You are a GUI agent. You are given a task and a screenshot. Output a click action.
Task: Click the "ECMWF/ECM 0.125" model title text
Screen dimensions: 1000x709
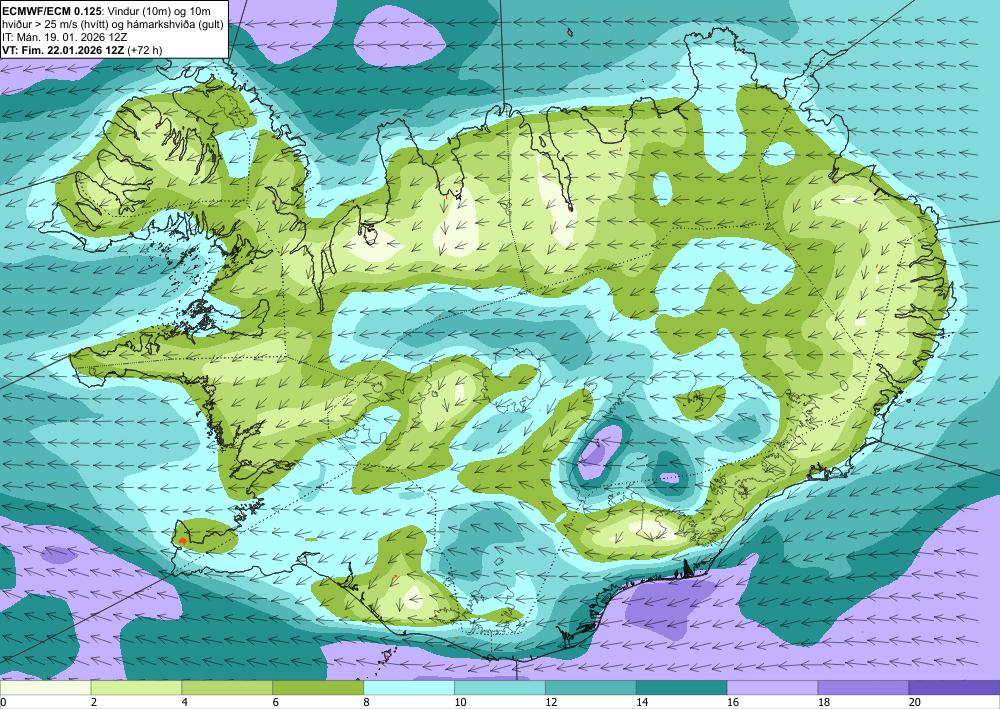click(48, 11)
